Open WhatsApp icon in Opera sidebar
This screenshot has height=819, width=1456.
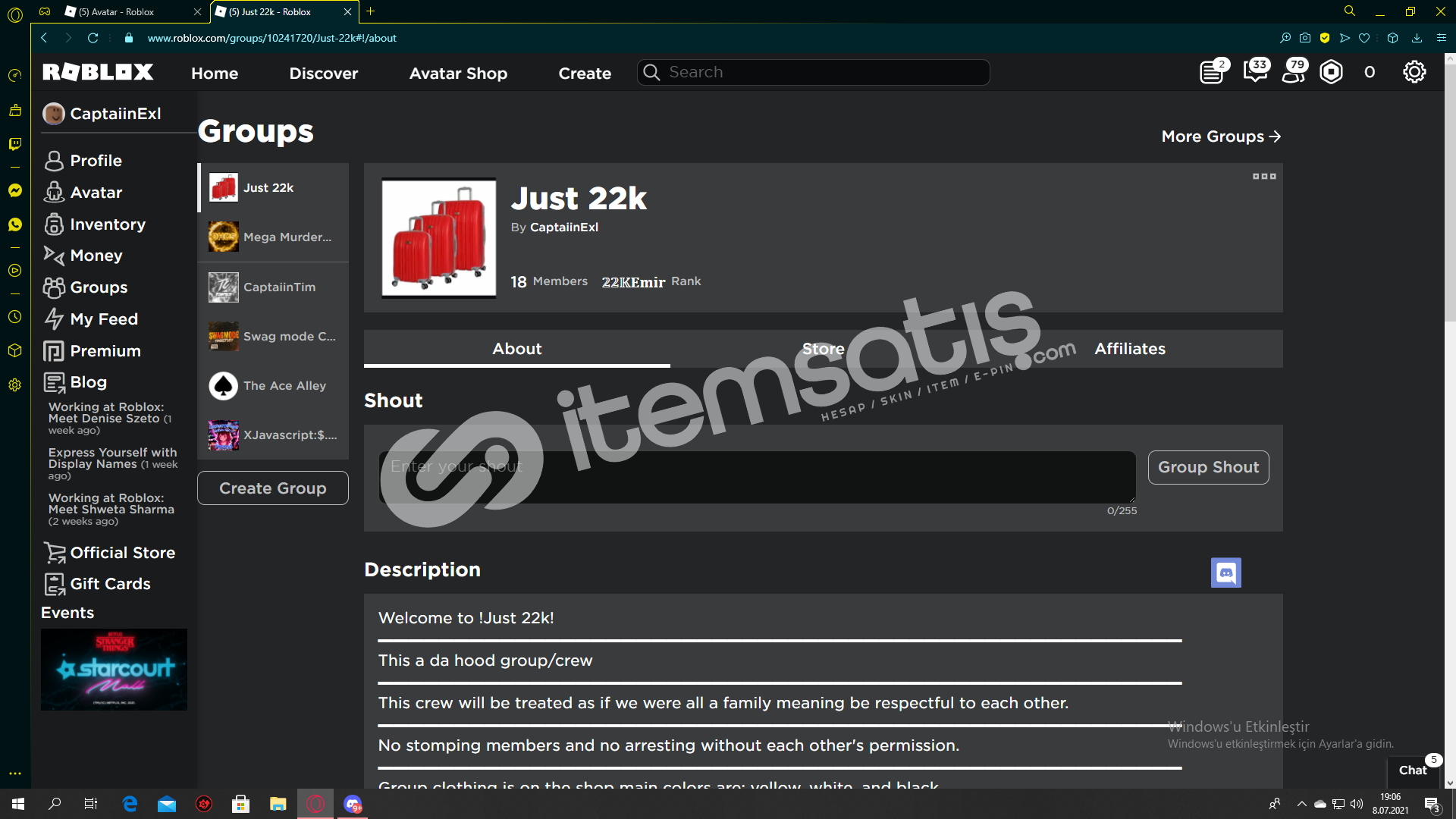pyautogui.click(x=14, y=224)
